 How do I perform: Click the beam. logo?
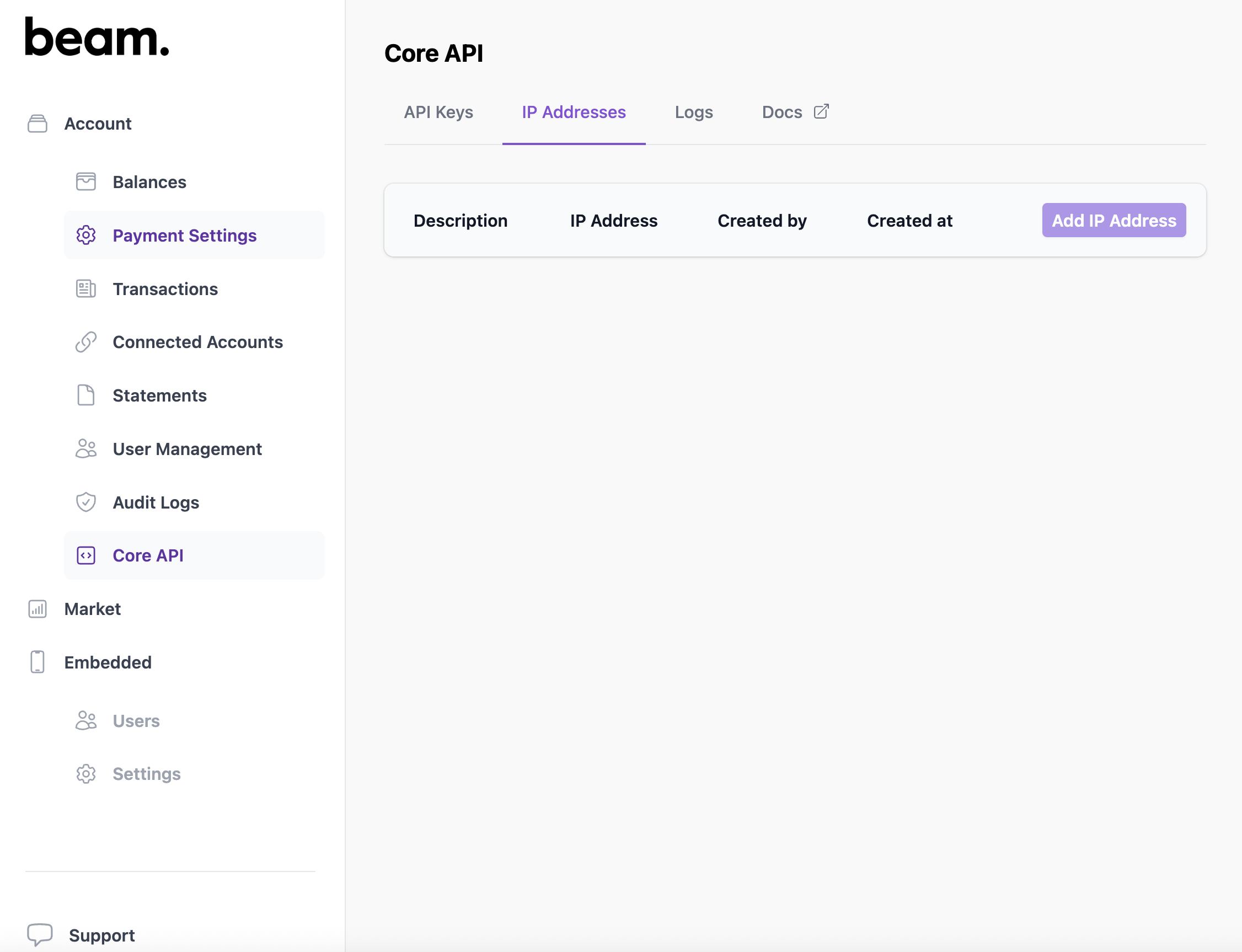[97, 37]
